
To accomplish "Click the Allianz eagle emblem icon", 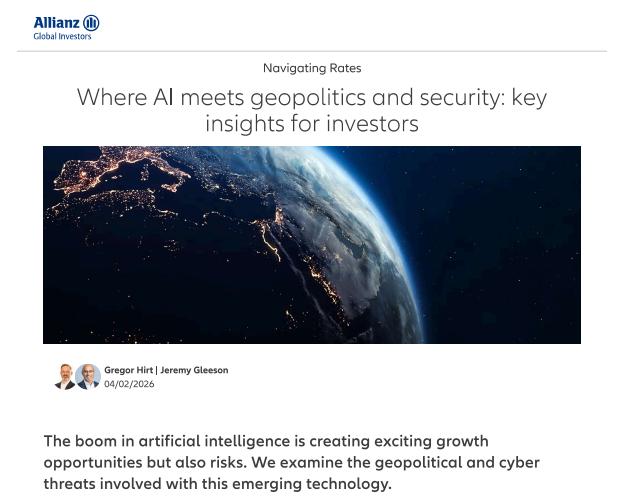I will [92, 23].
